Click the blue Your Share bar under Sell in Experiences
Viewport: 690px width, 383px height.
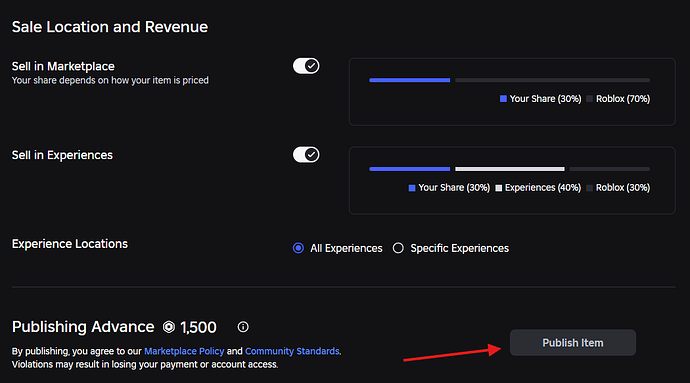pyautogui.click(x=410, y=169)
